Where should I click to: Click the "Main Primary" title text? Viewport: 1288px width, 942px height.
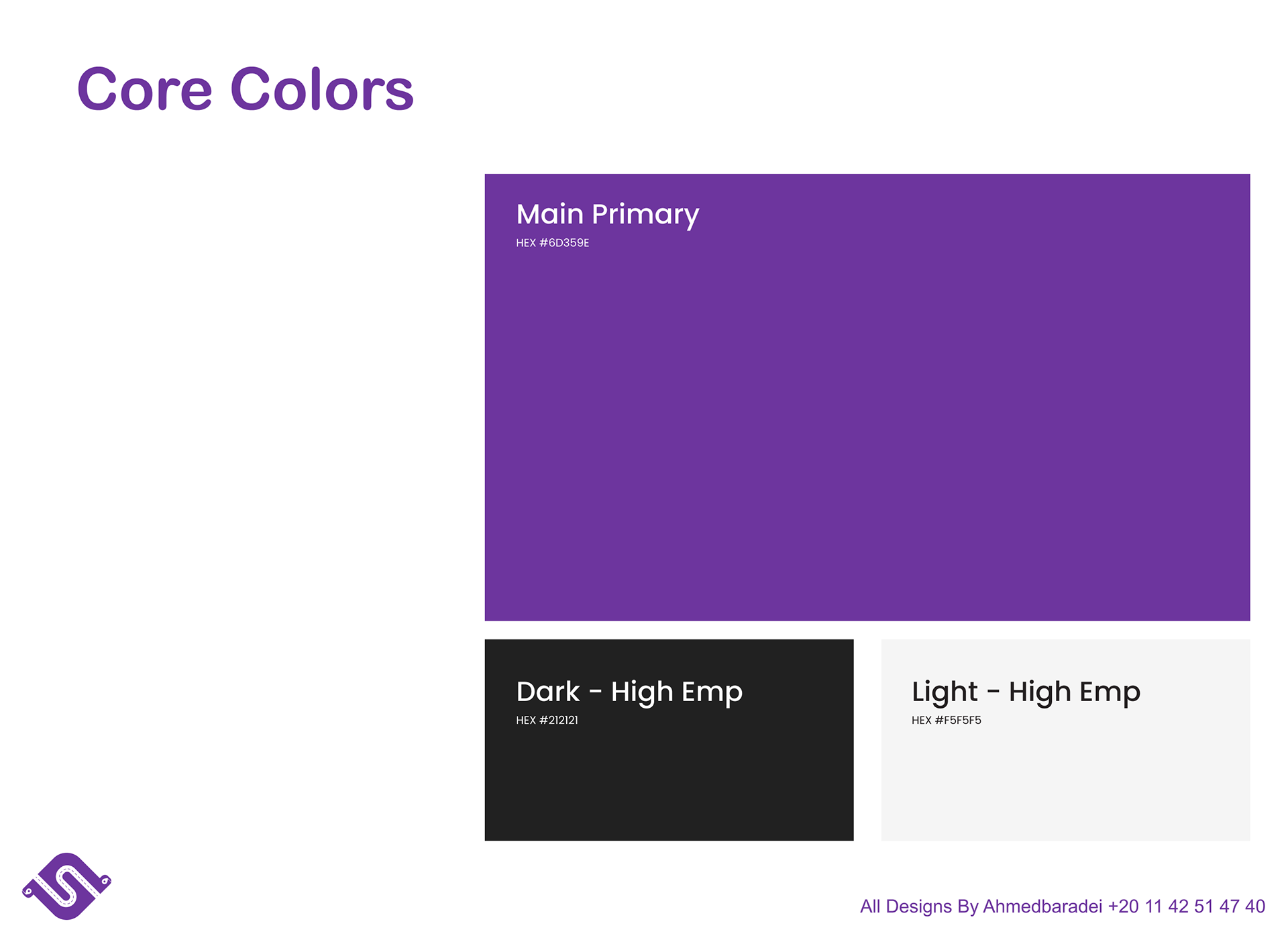pyautogui.click(x=607, y=215)
